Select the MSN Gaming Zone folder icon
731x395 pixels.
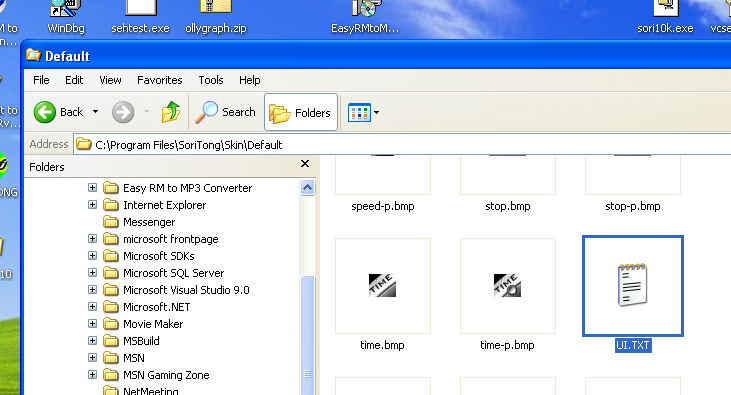click(110, 375)
